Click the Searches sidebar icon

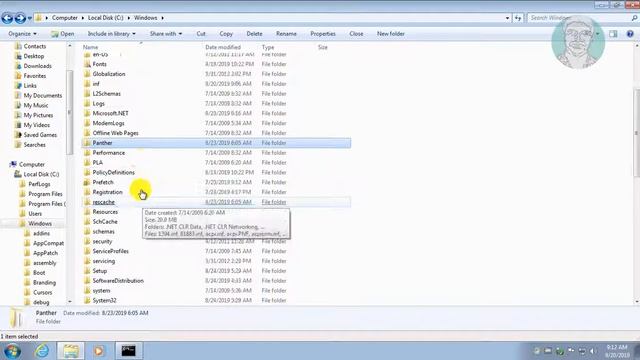pos(18,144)
